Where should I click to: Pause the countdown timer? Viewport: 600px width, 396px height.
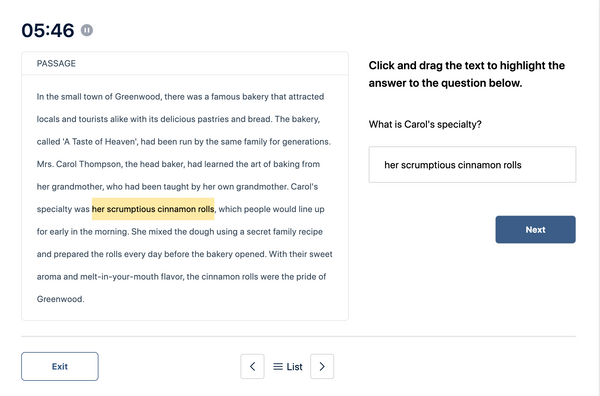click(87, 30)
